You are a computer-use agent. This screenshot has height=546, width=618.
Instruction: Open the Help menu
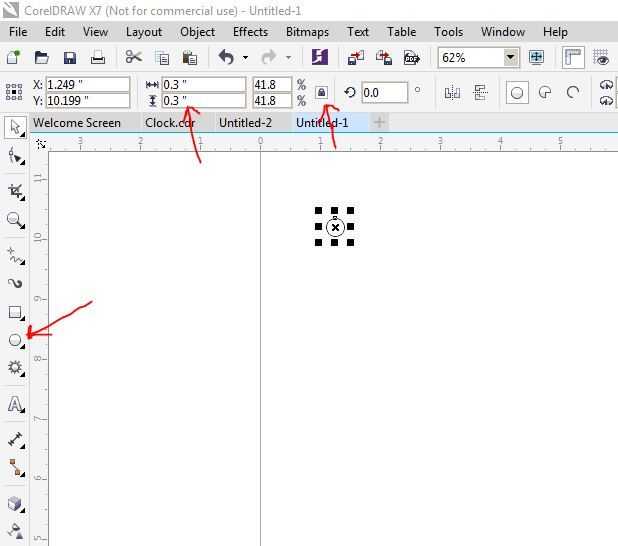pos(555,32)
